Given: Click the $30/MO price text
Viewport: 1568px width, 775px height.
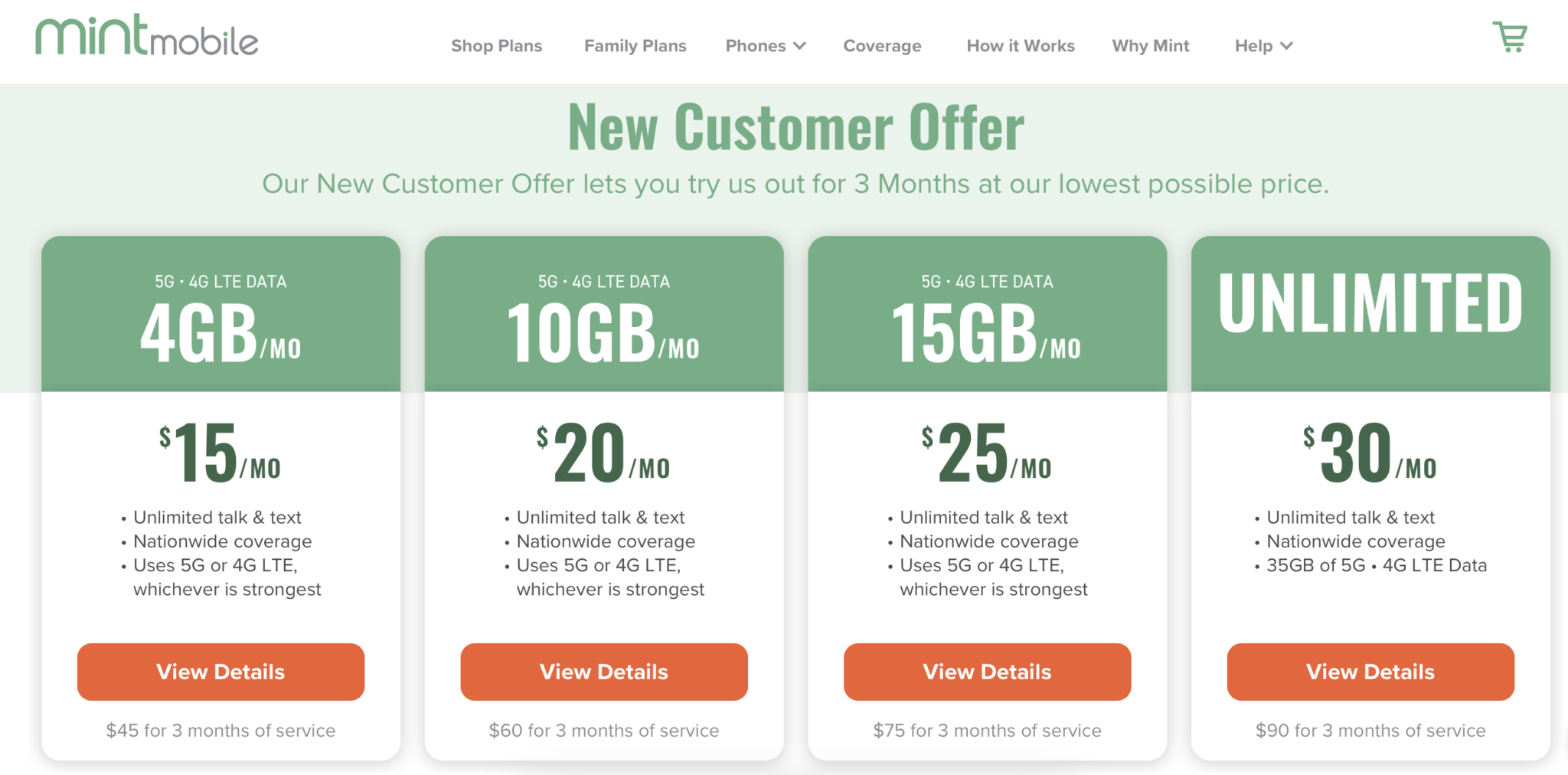Looking at the screenshot, I should coord(1370,453).
